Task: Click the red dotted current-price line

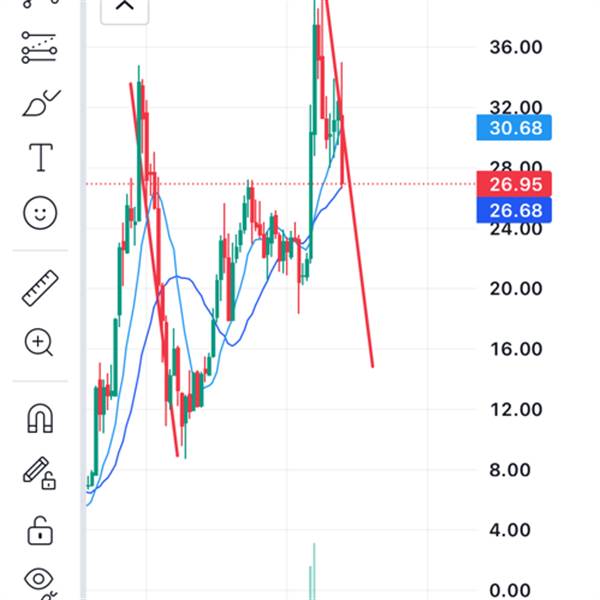Action: pyautogui.click(x=280, y=184)
